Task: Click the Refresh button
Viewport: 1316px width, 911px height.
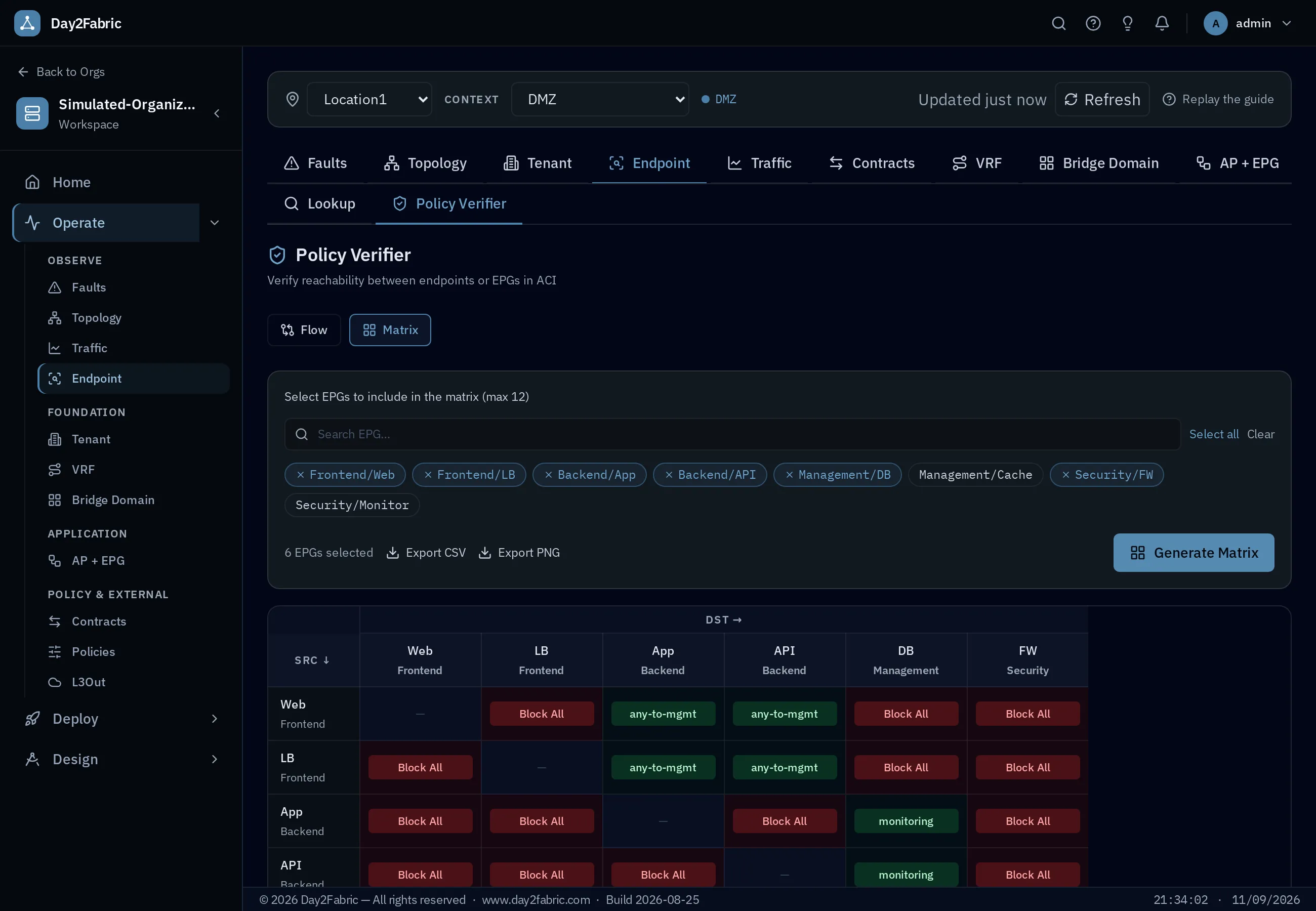Action: tap(1102, 99)
